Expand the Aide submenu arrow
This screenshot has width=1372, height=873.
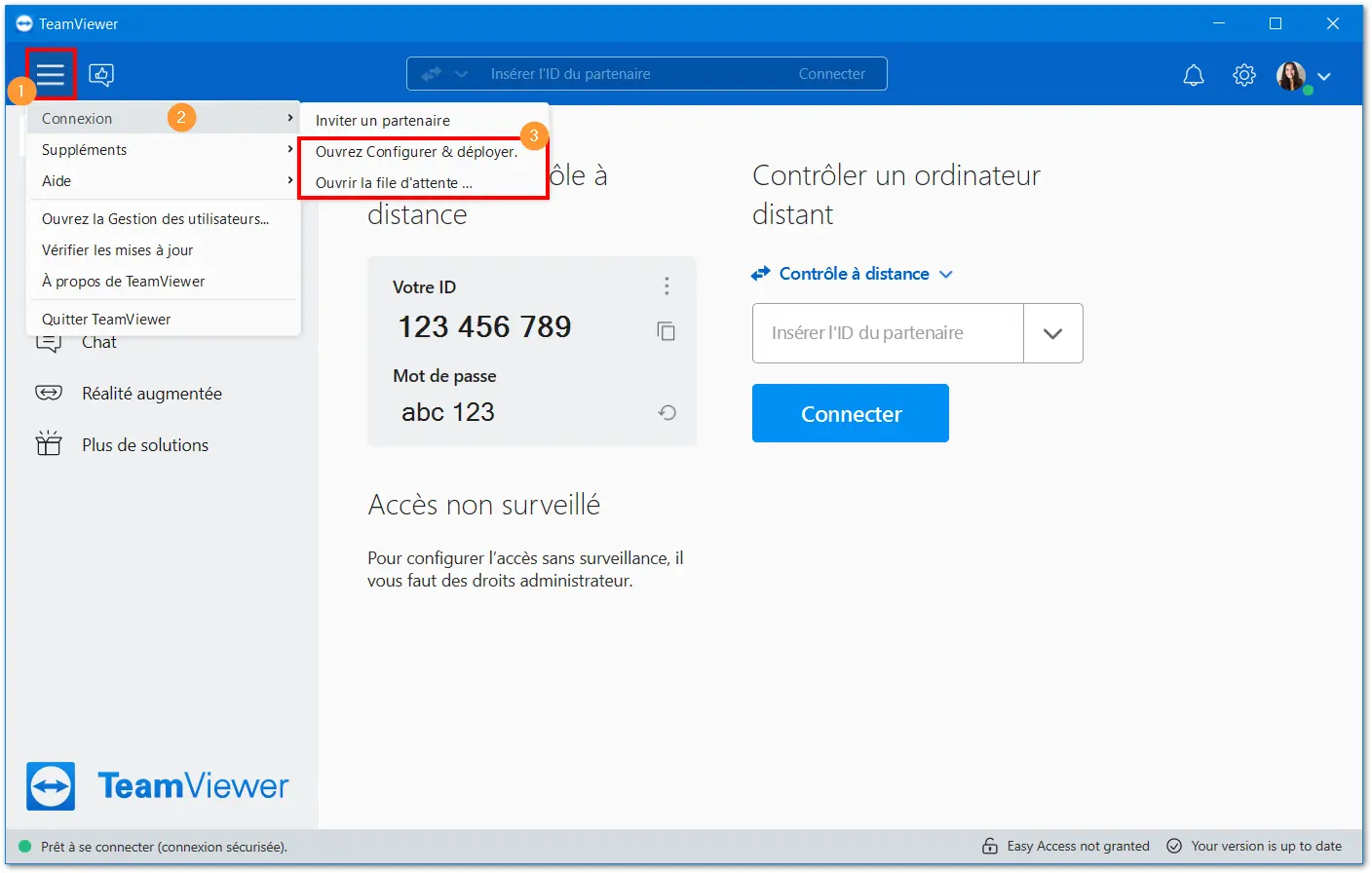pos(290,180)
